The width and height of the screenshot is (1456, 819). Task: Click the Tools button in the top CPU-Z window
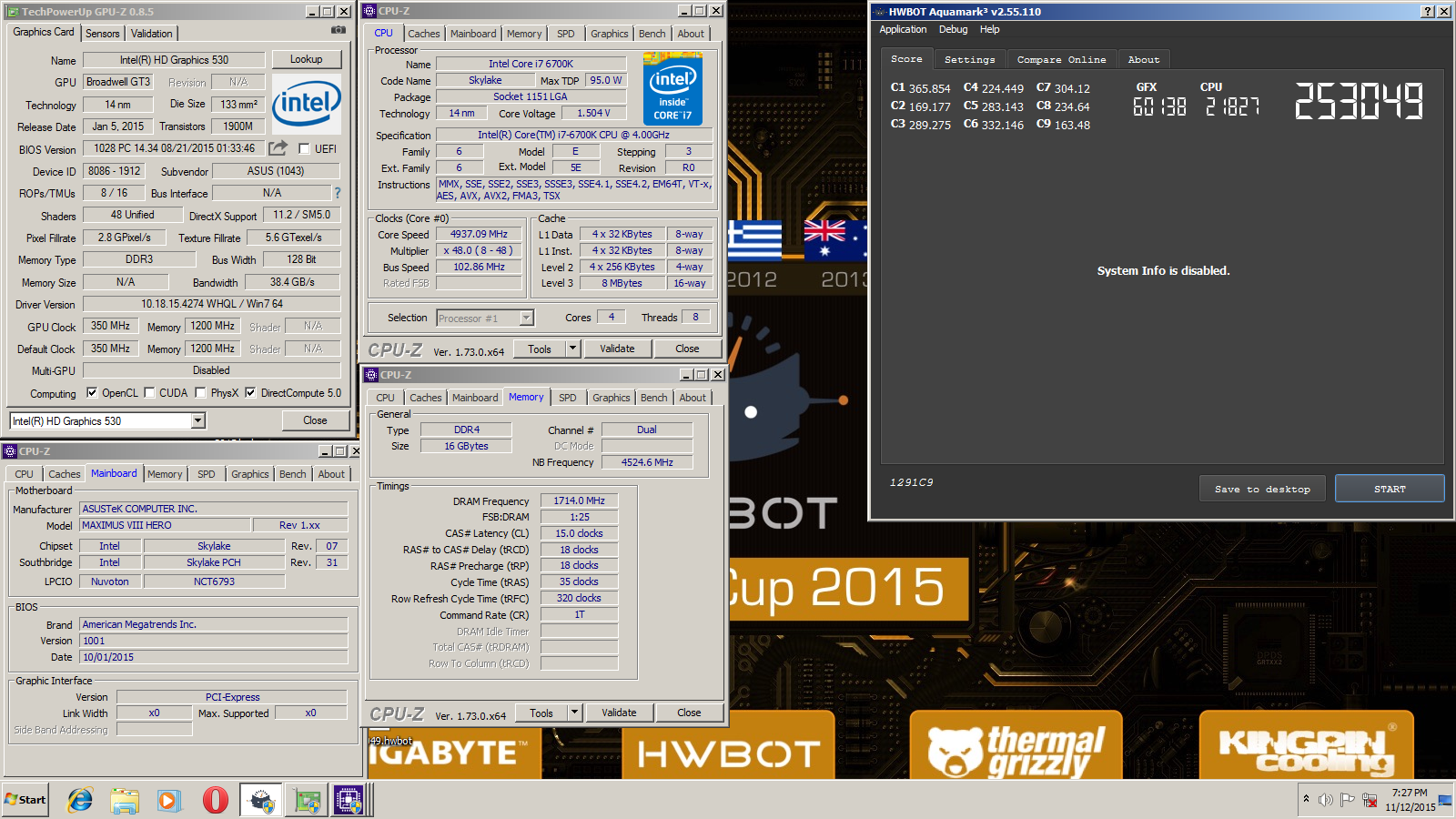pos(540,349)
